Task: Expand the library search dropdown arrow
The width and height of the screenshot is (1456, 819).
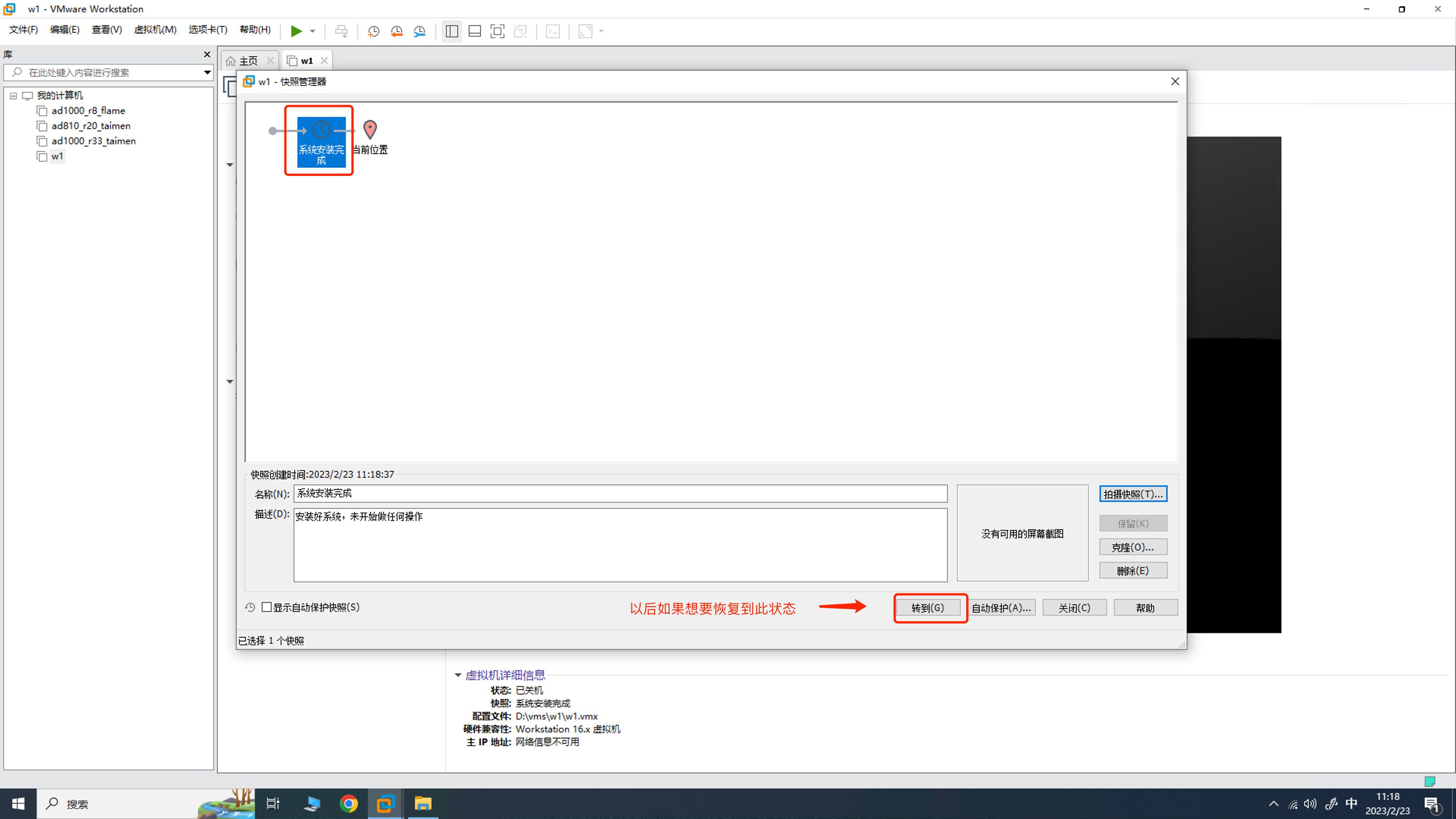Action: (x=207, y=72)
